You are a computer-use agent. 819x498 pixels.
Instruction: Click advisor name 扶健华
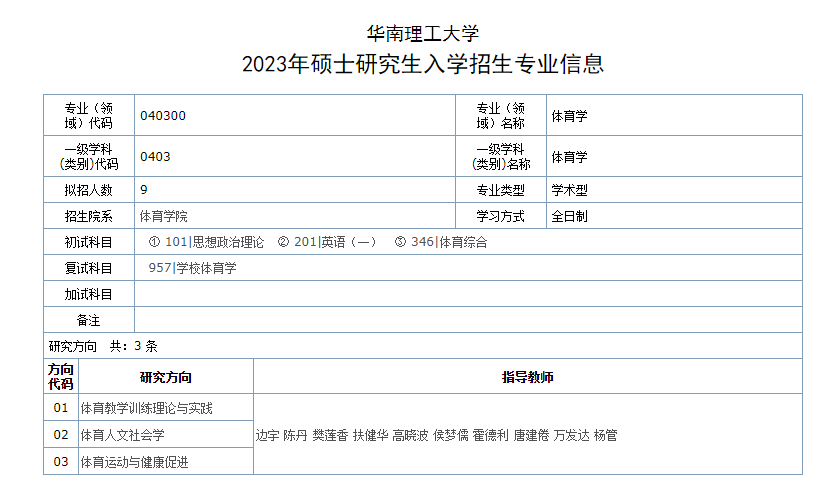click(370, 435)
